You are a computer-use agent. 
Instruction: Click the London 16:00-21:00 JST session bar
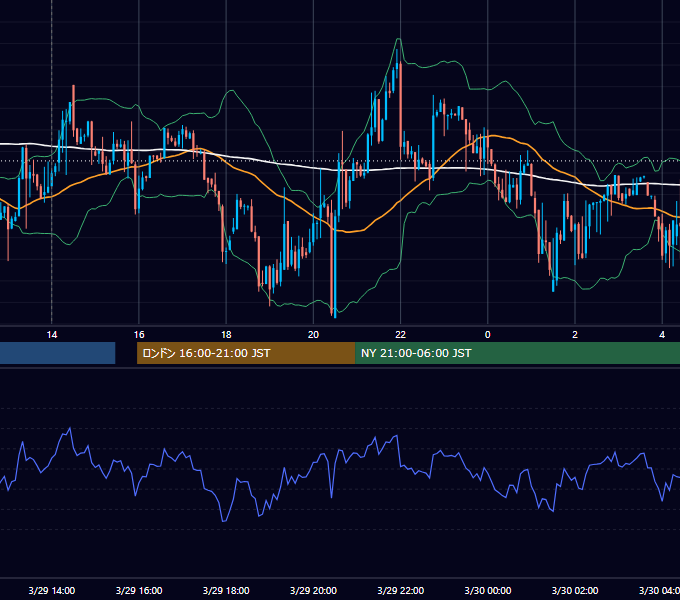tap(246, 353)
